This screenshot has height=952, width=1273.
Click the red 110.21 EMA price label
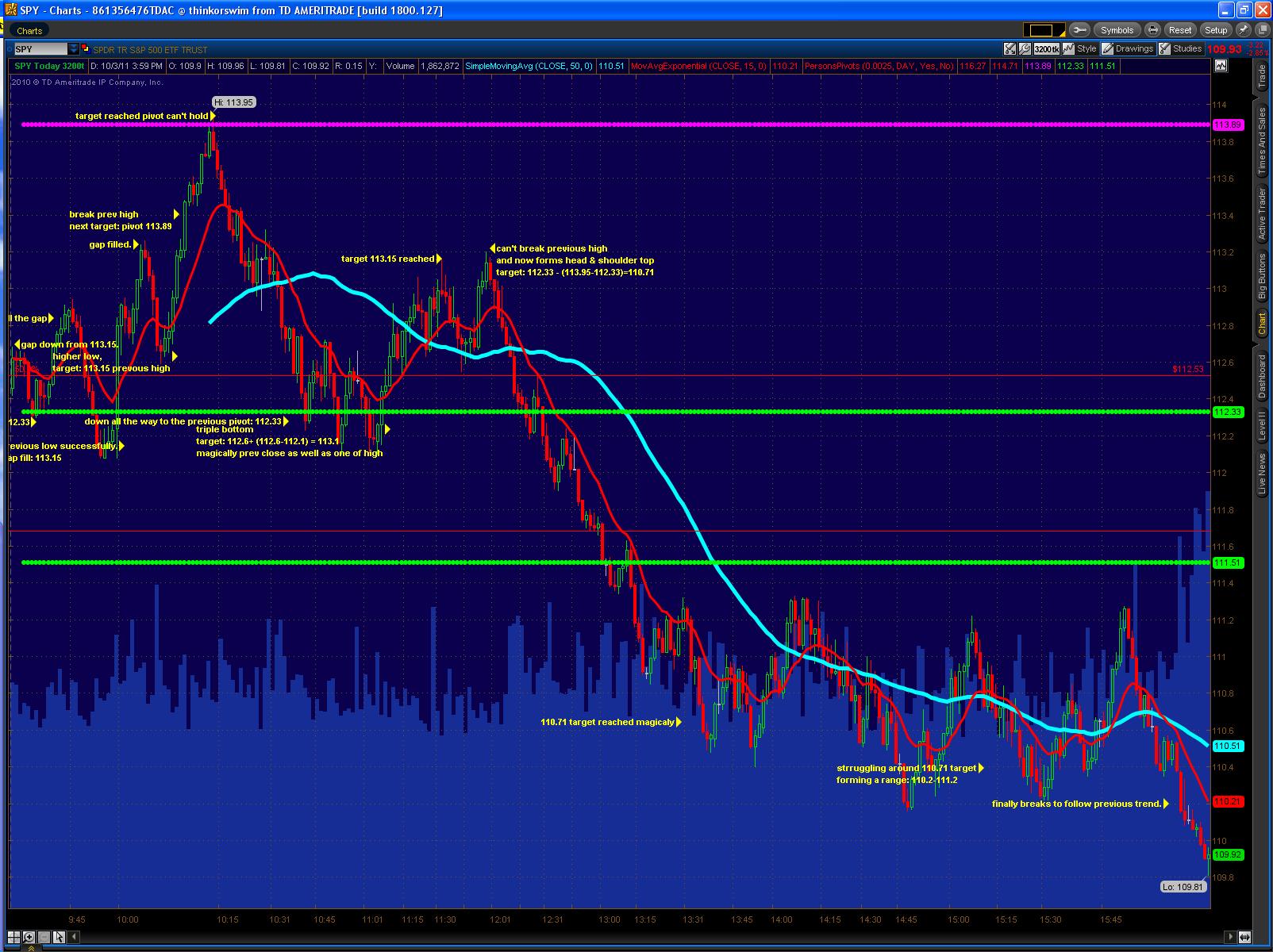1228,801
